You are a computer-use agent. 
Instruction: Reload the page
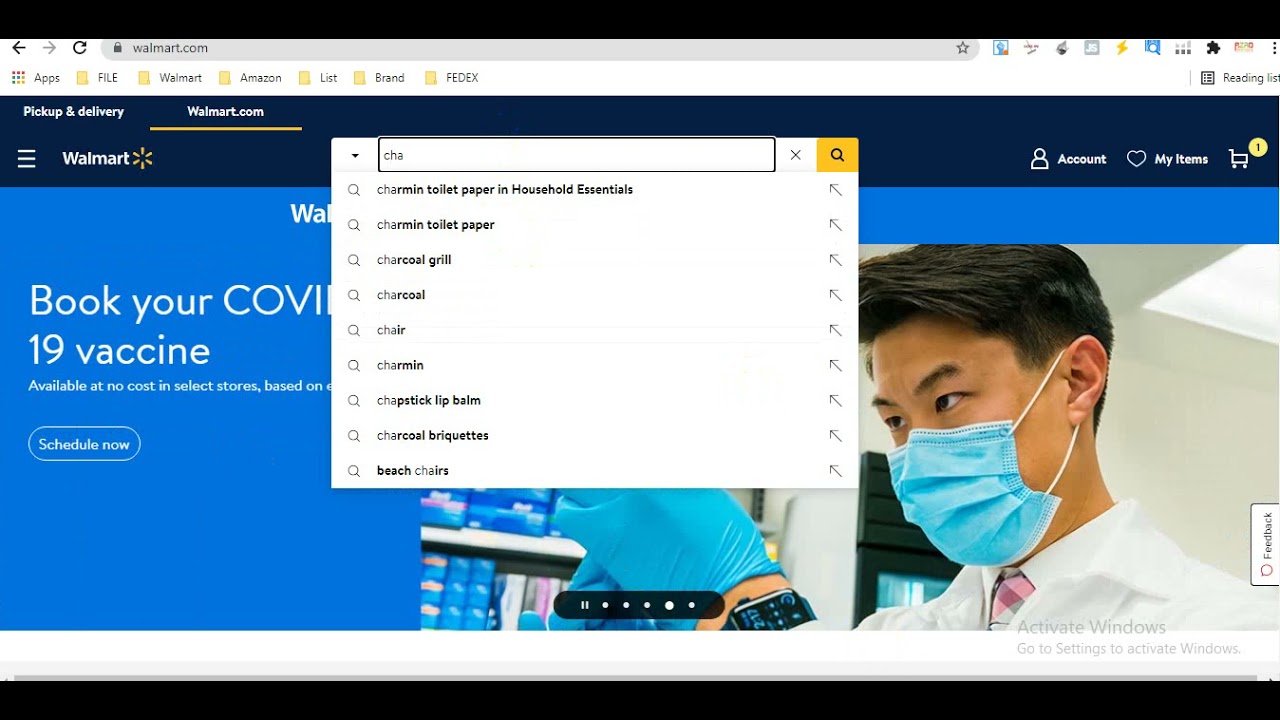80,47
